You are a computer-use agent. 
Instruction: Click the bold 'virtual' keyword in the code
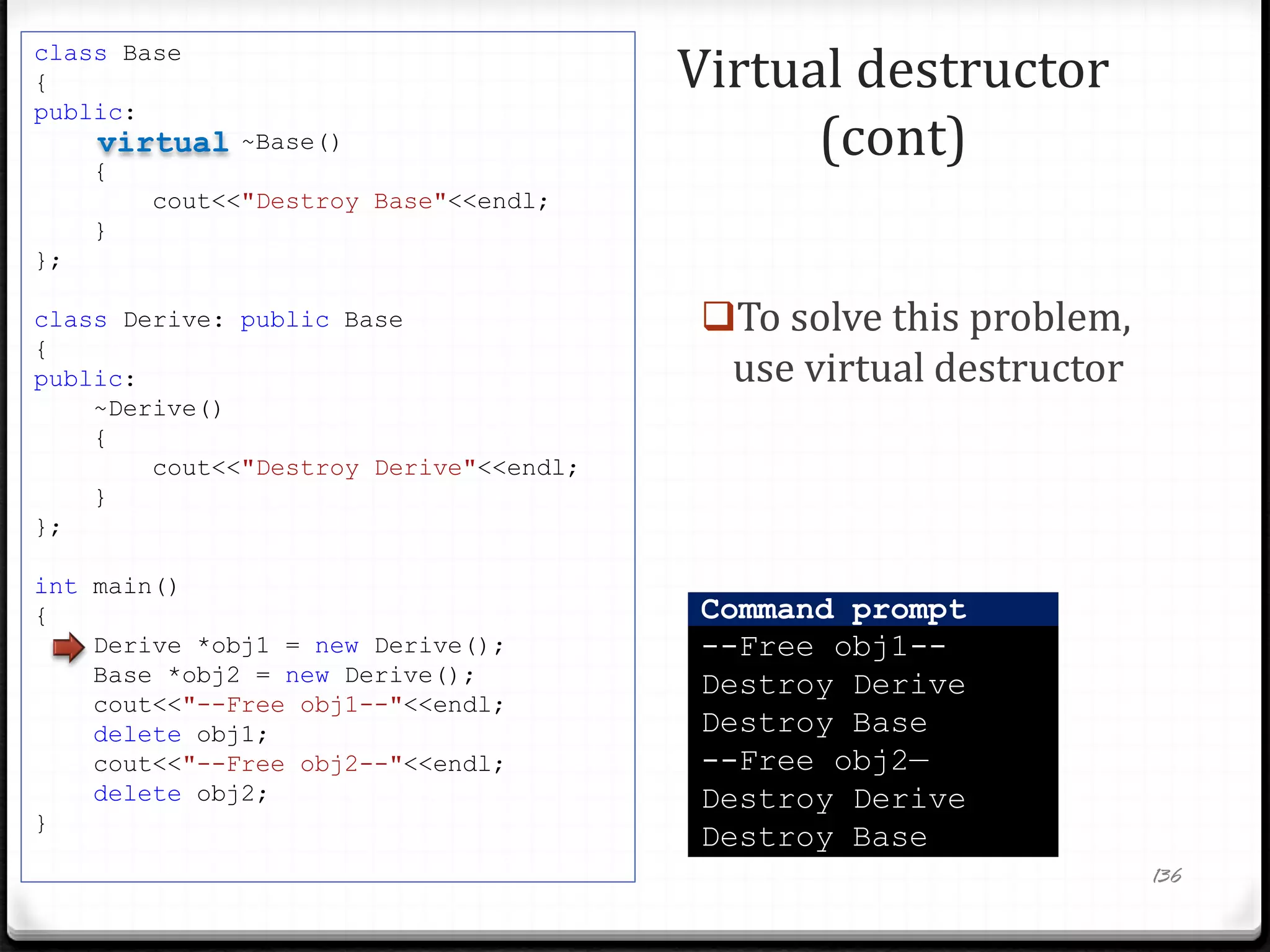163,143
